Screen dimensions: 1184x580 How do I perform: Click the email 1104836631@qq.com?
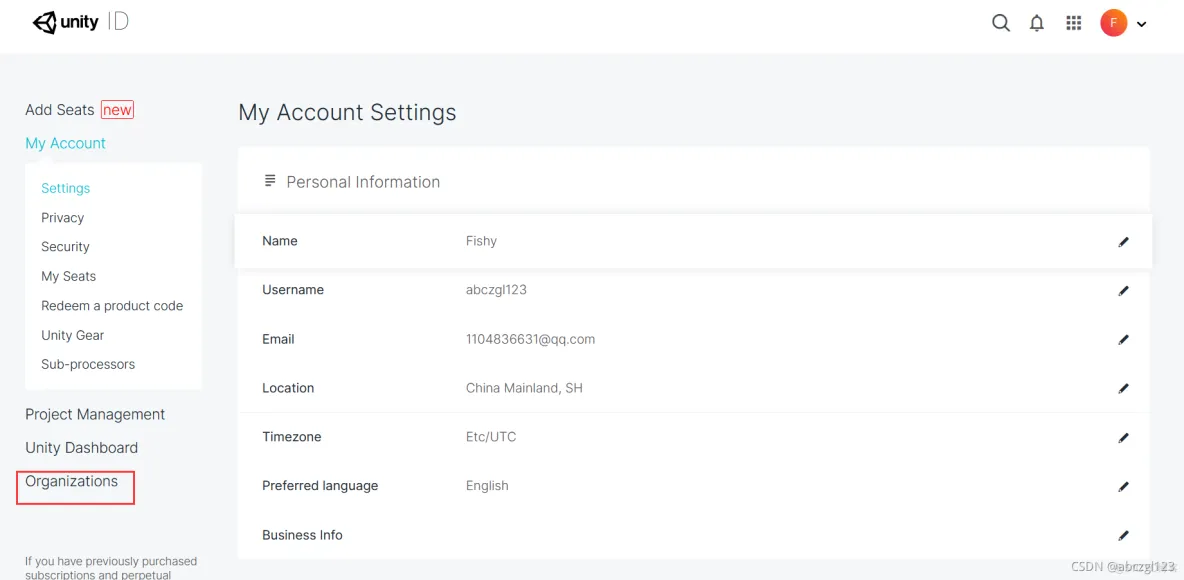(530, 339)
